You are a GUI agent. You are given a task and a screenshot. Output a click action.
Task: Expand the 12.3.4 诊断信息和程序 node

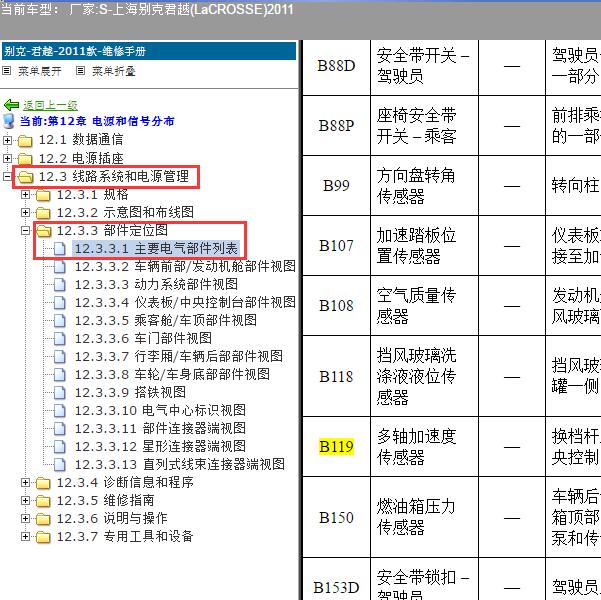pyautogui.click(x=25, y=482)
